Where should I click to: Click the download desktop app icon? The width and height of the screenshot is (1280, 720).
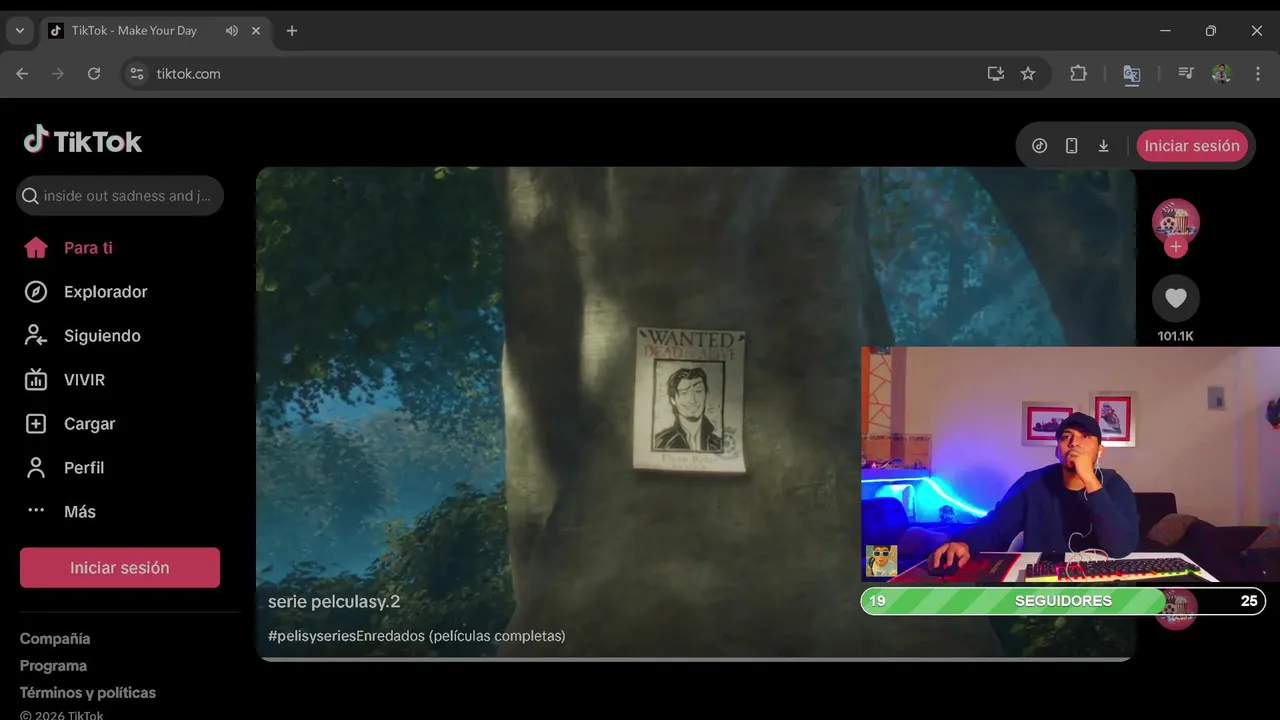click(x=1104, y=146)
